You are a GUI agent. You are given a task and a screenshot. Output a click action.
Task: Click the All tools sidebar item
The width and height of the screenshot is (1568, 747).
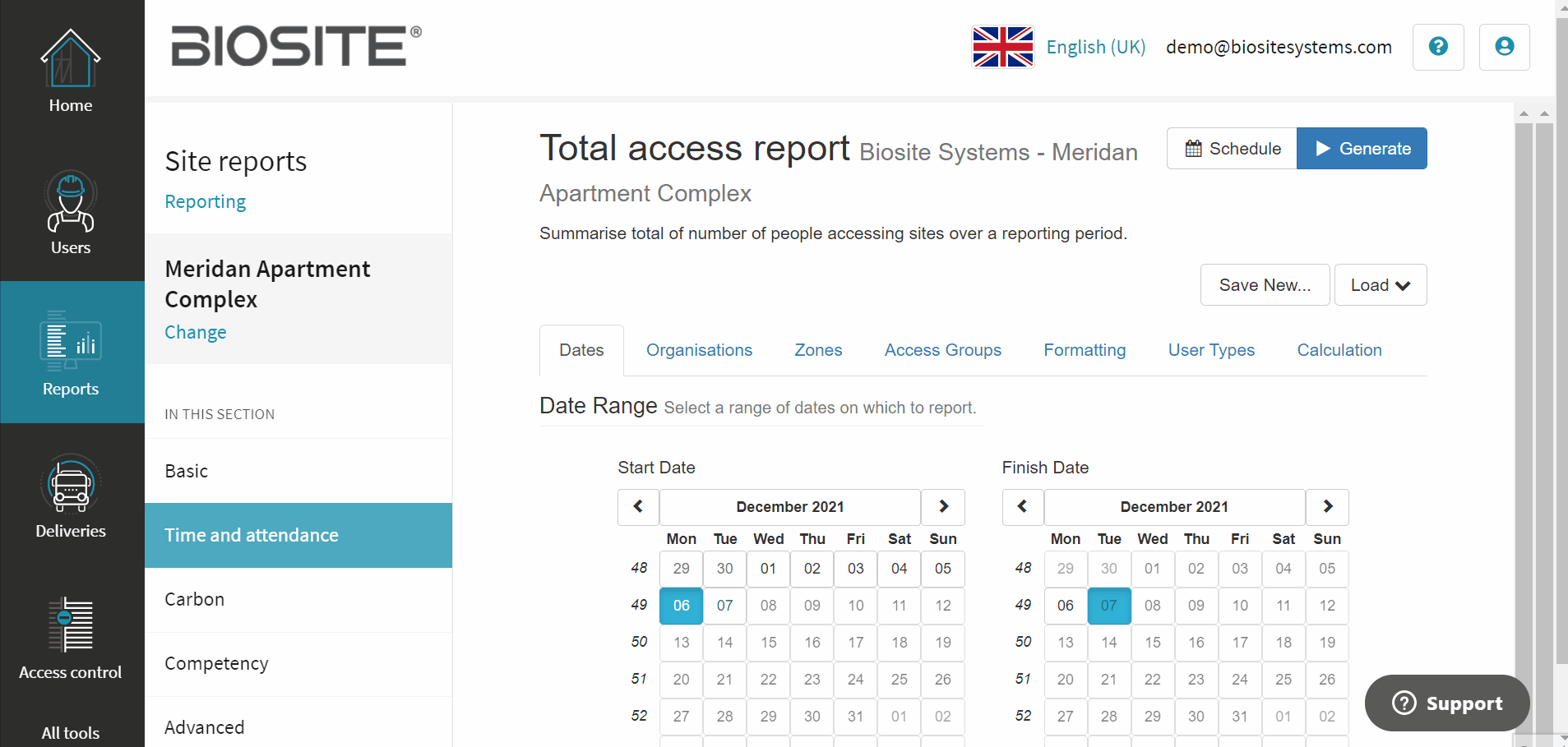(x=71, y=732)
